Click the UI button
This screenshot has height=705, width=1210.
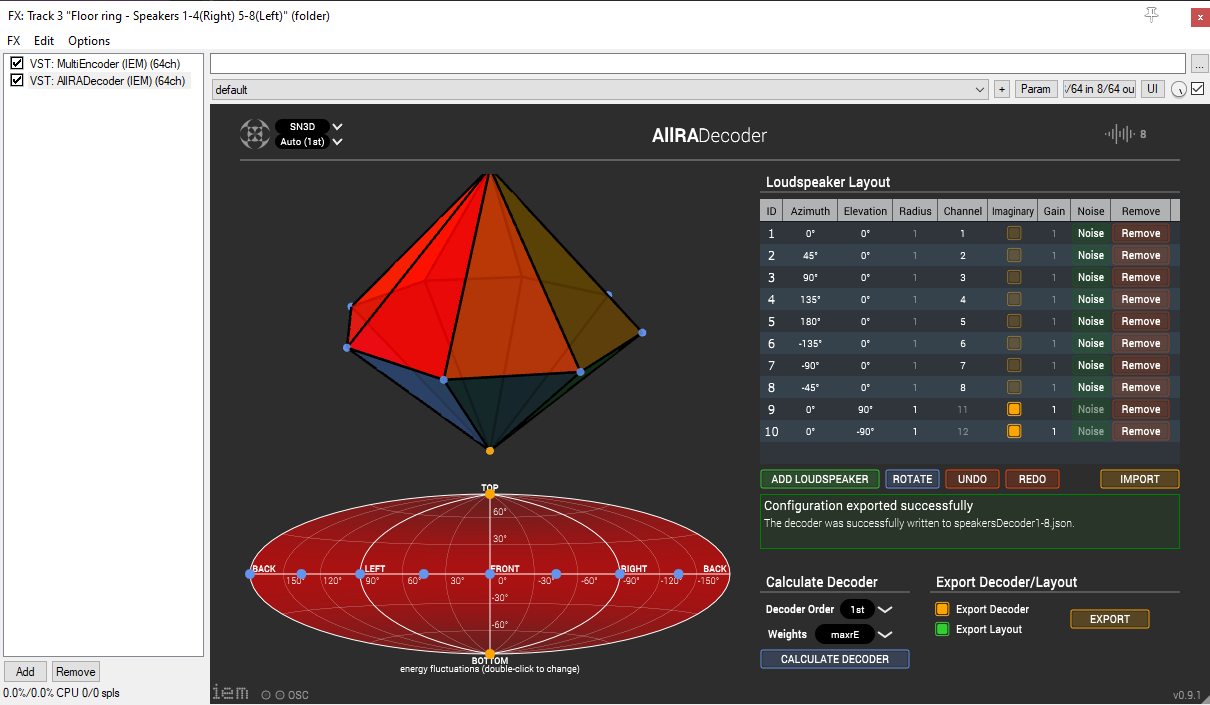(x=1153, y=89)
